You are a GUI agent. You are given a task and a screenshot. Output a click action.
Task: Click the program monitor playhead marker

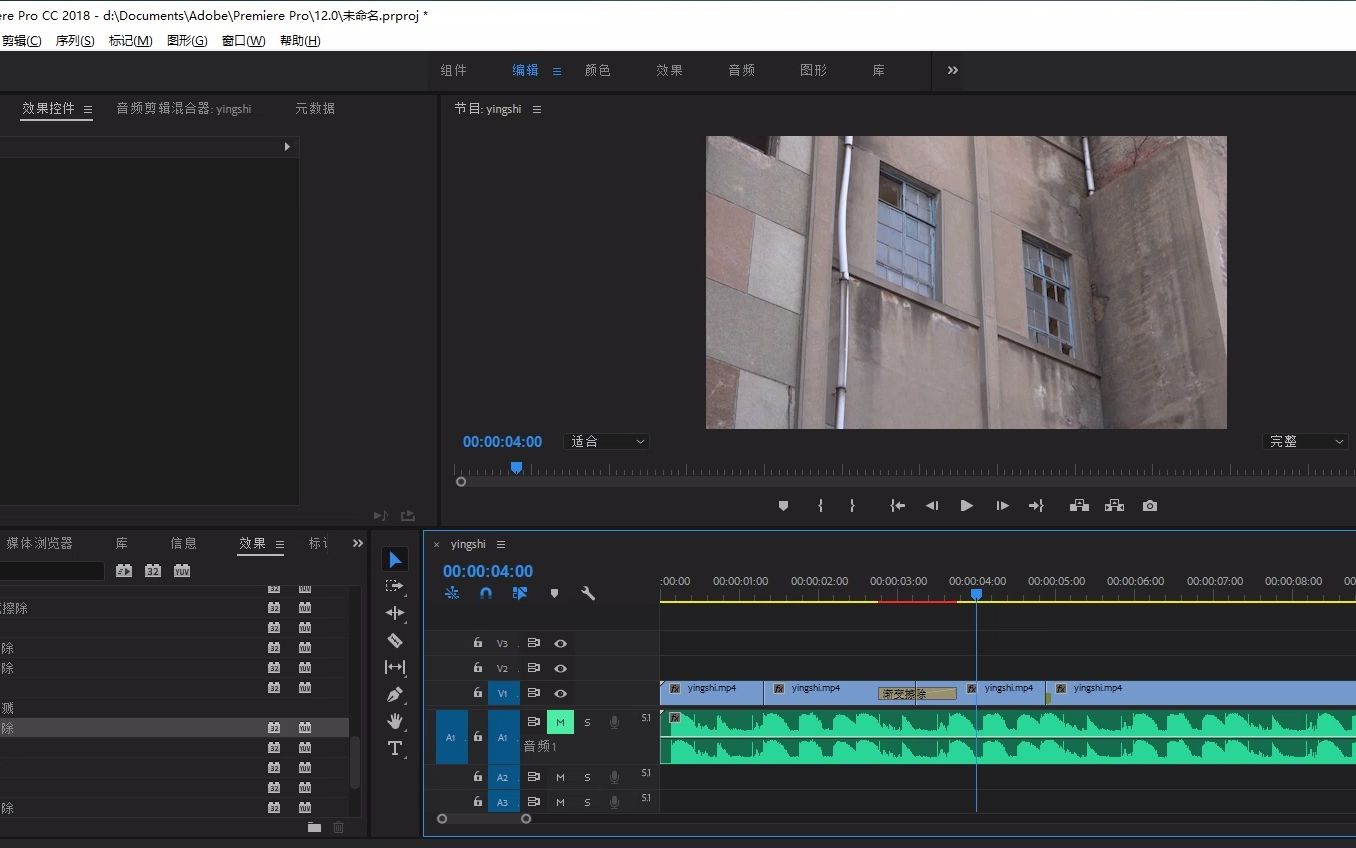pos(516,467)
